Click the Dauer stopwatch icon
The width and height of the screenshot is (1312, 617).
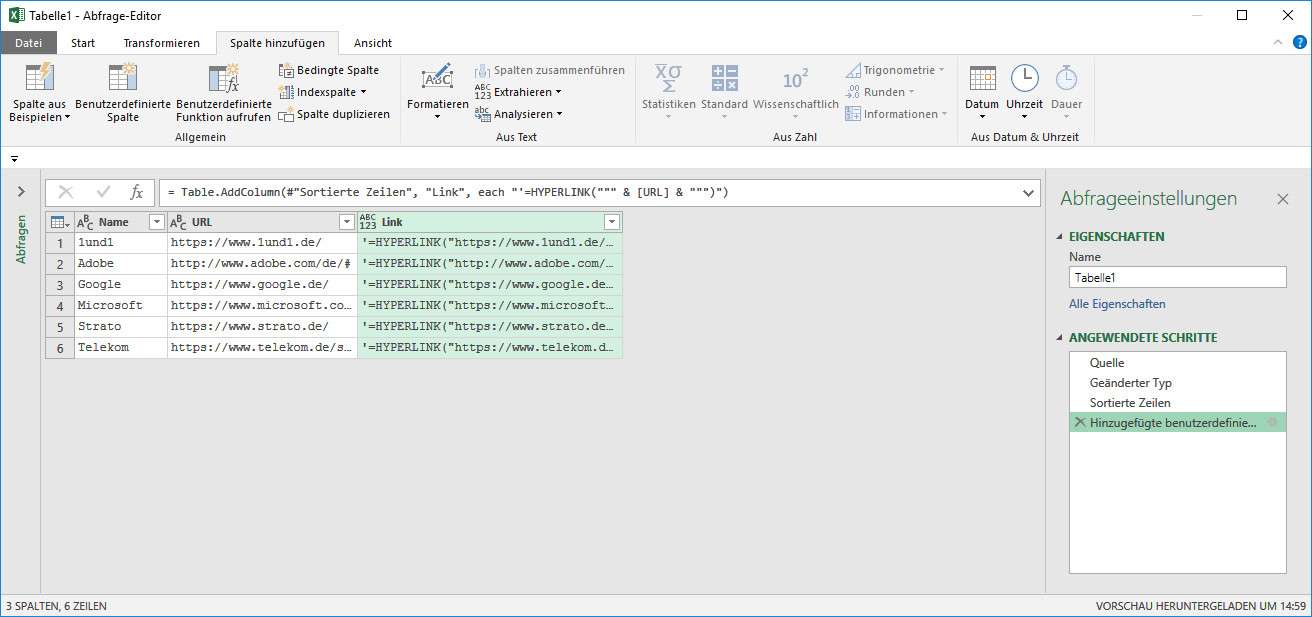[1066, 78]
